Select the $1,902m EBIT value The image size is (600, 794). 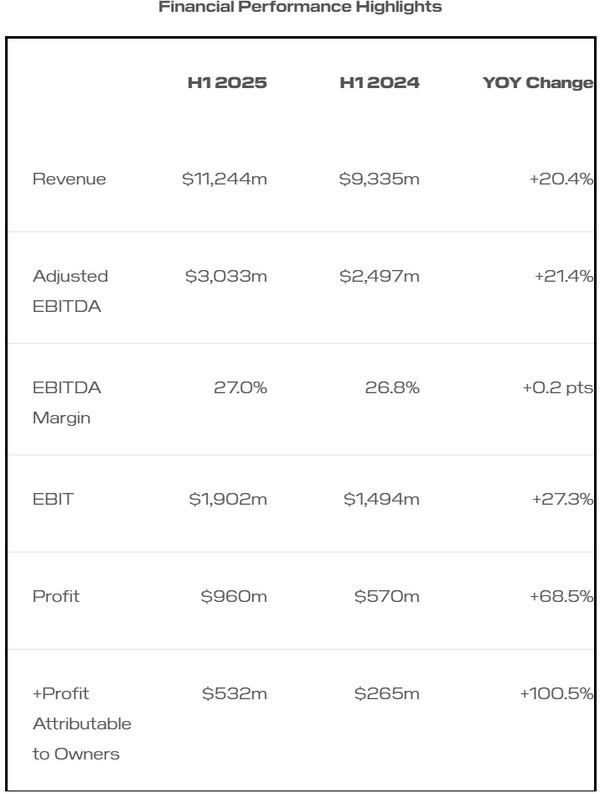[x=228, y=499]
